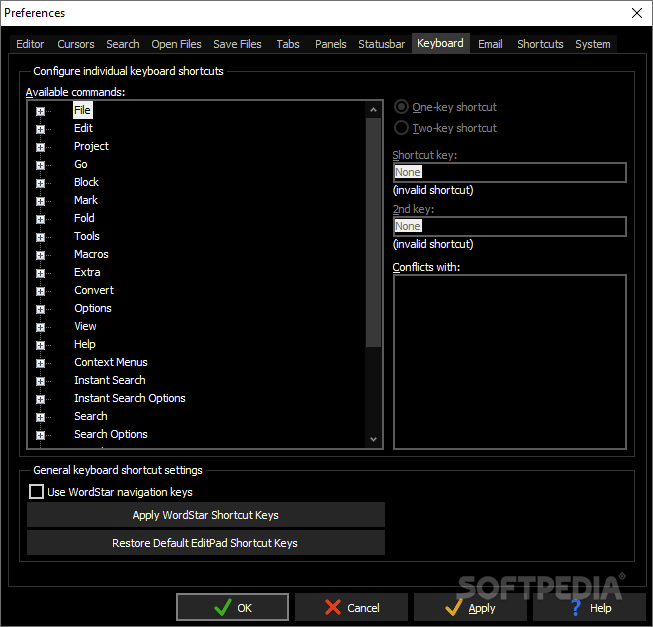Click the 2nd key input field

pyautogui.click(x=510, y=226)
